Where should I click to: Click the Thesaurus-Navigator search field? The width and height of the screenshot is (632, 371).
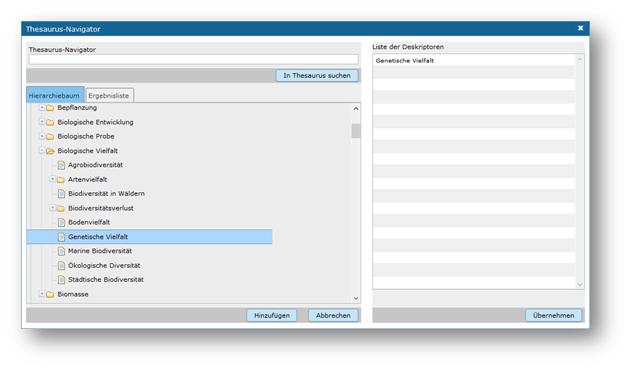(193, 60)
